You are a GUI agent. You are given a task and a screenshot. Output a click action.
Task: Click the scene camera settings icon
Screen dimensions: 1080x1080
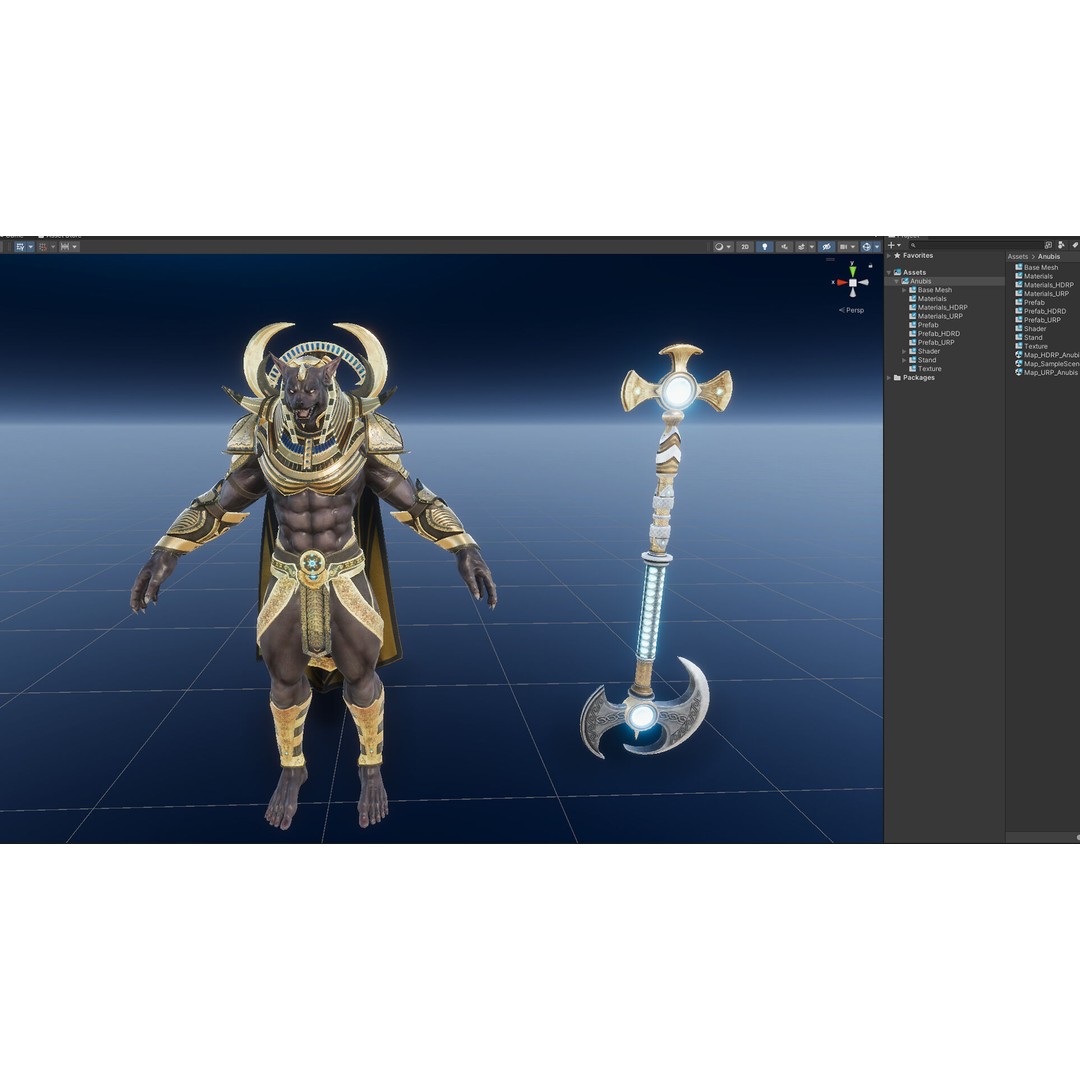pyautogui.click(x=843, y=247)
